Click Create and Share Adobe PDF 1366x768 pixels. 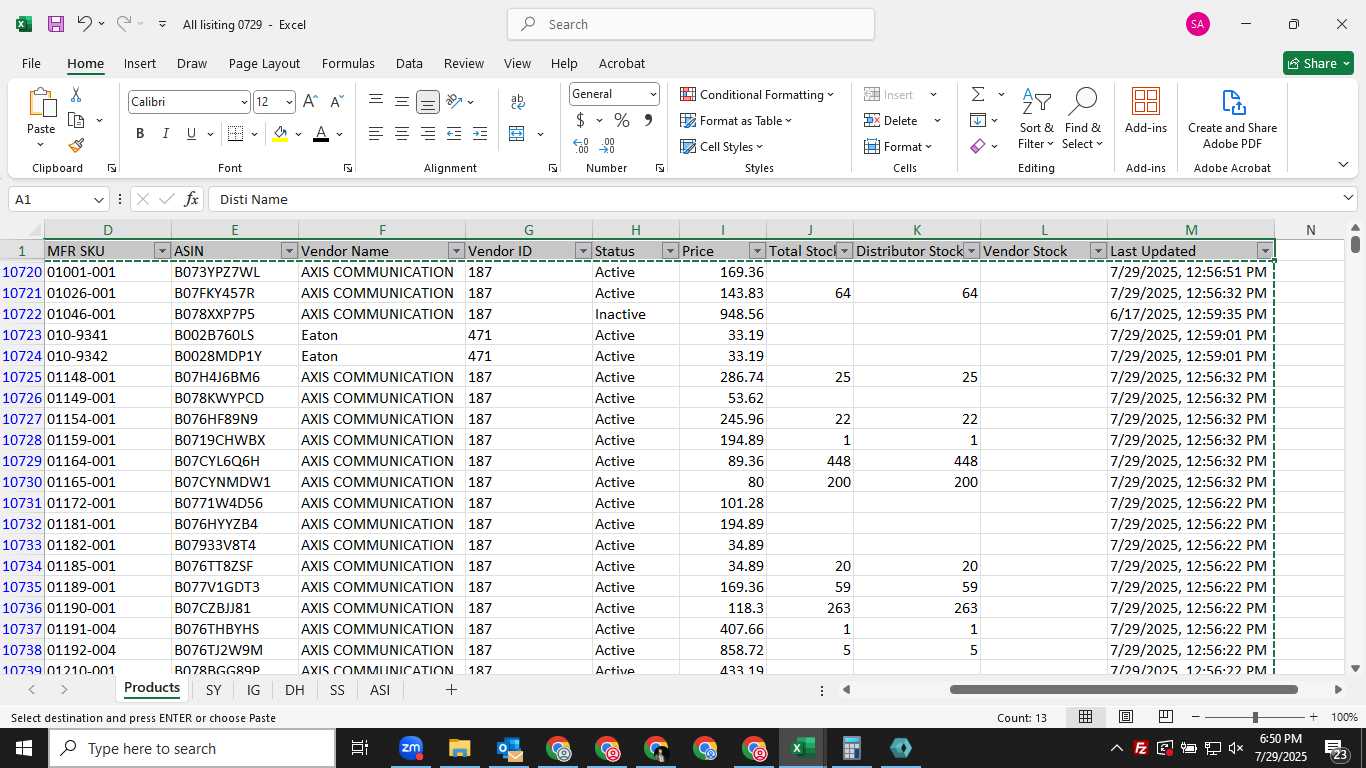tap(1232, 118)
